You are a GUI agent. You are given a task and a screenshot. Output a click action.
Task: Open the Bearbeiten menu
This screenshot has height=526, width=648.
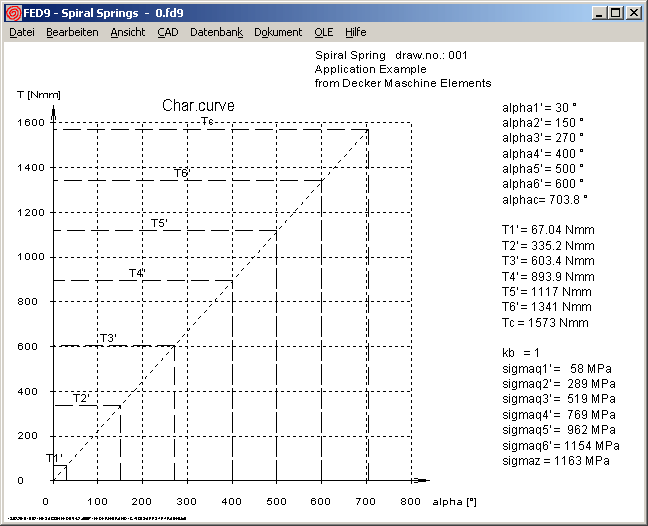tap(72, 32)
